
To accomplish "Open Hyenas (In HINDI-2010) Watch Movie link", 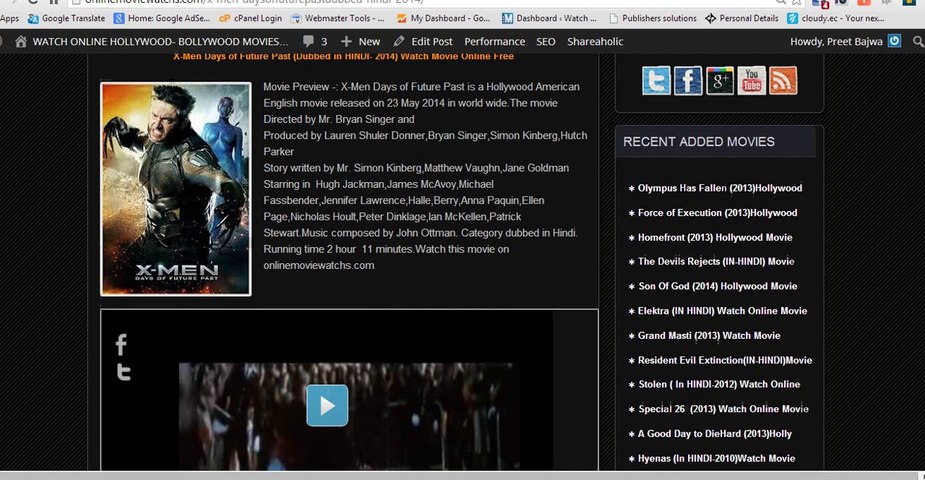I will 716,459.
